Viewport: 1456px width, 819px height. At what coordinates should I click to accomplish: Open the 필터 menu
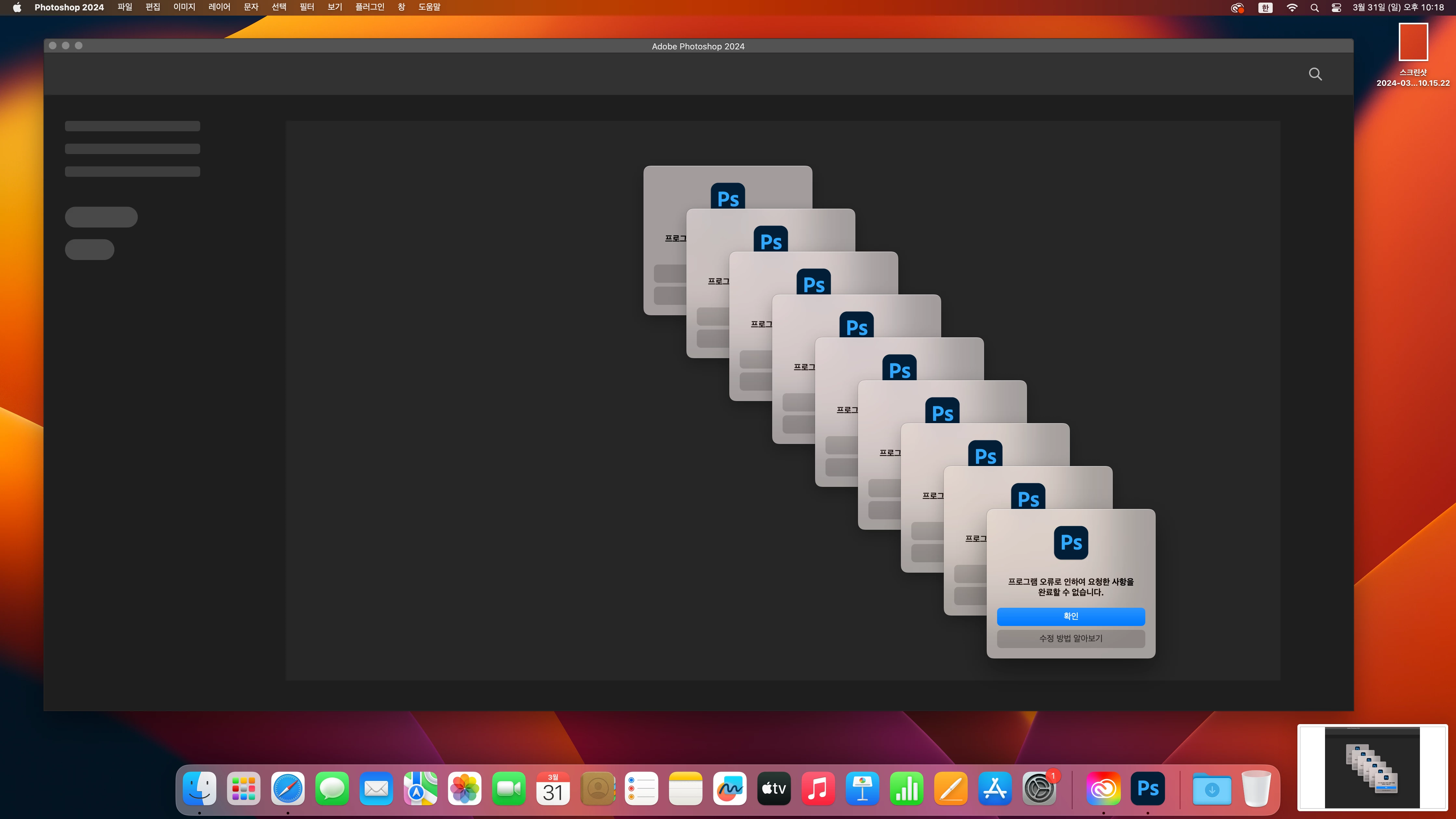[x=306, y=7]
